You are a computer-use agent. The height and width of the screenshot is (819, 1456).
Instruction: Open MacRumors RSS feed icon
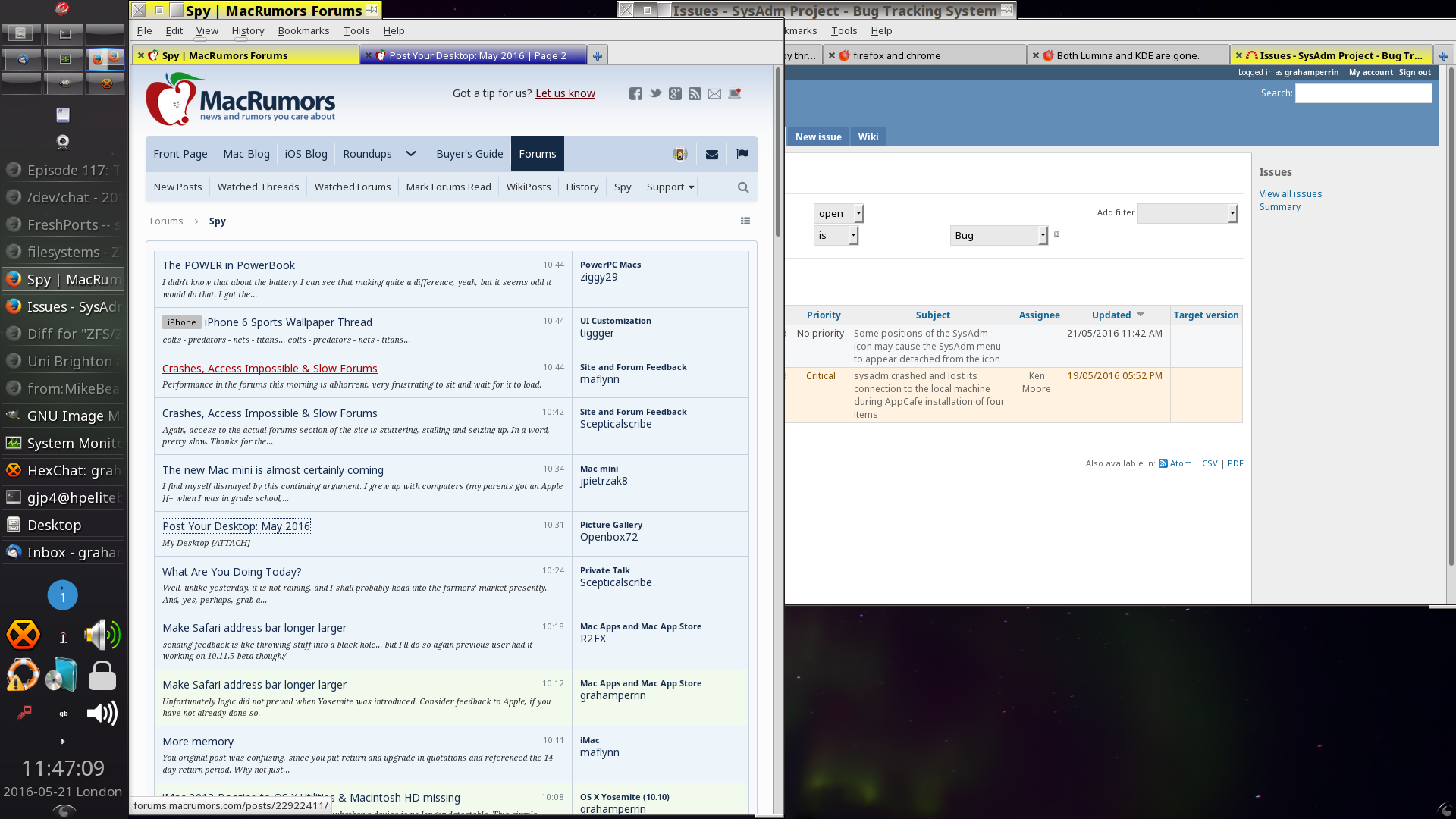[x=695, y=93]
